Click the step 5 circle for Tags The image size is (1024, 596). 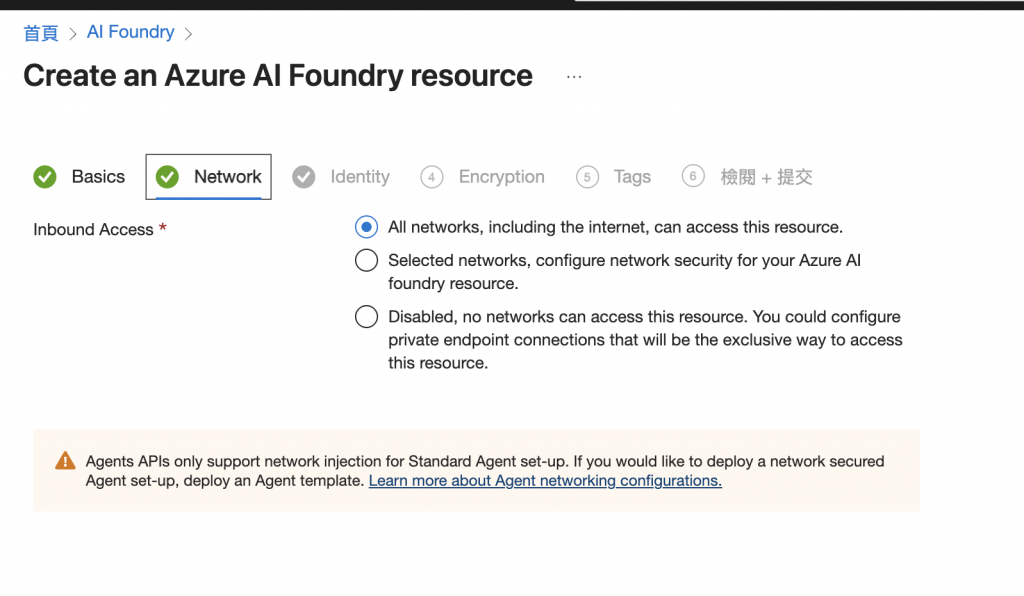point(587,177)
